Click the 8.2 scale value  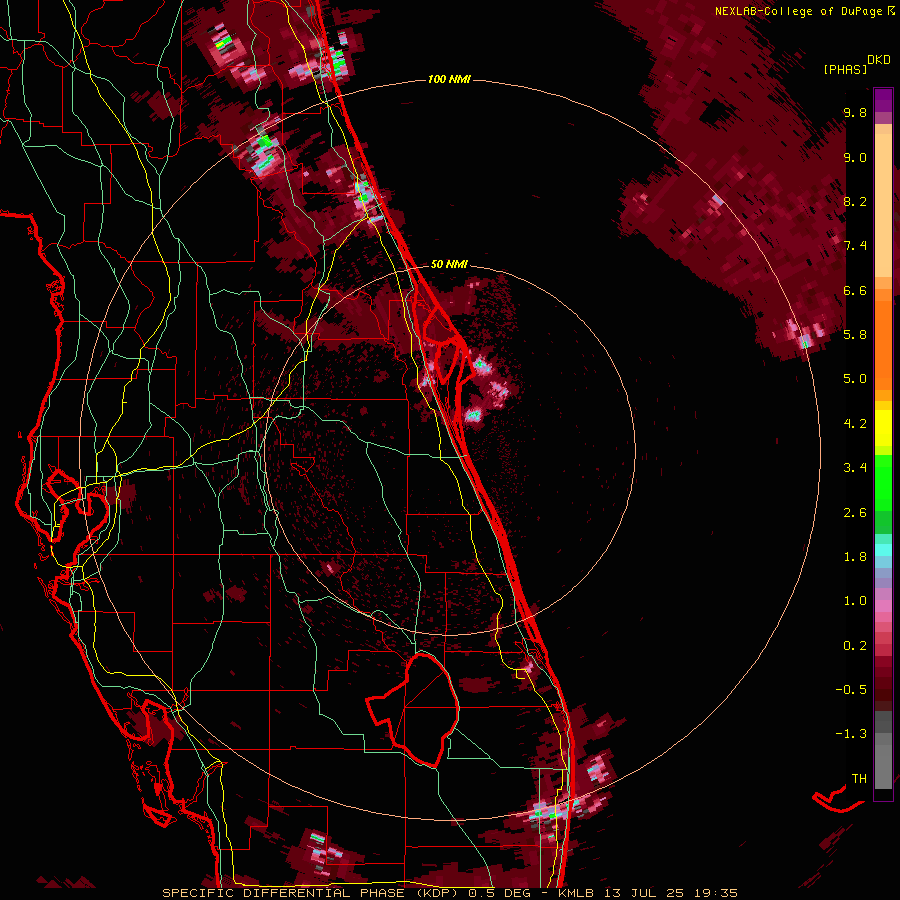[x=855, y=201]
